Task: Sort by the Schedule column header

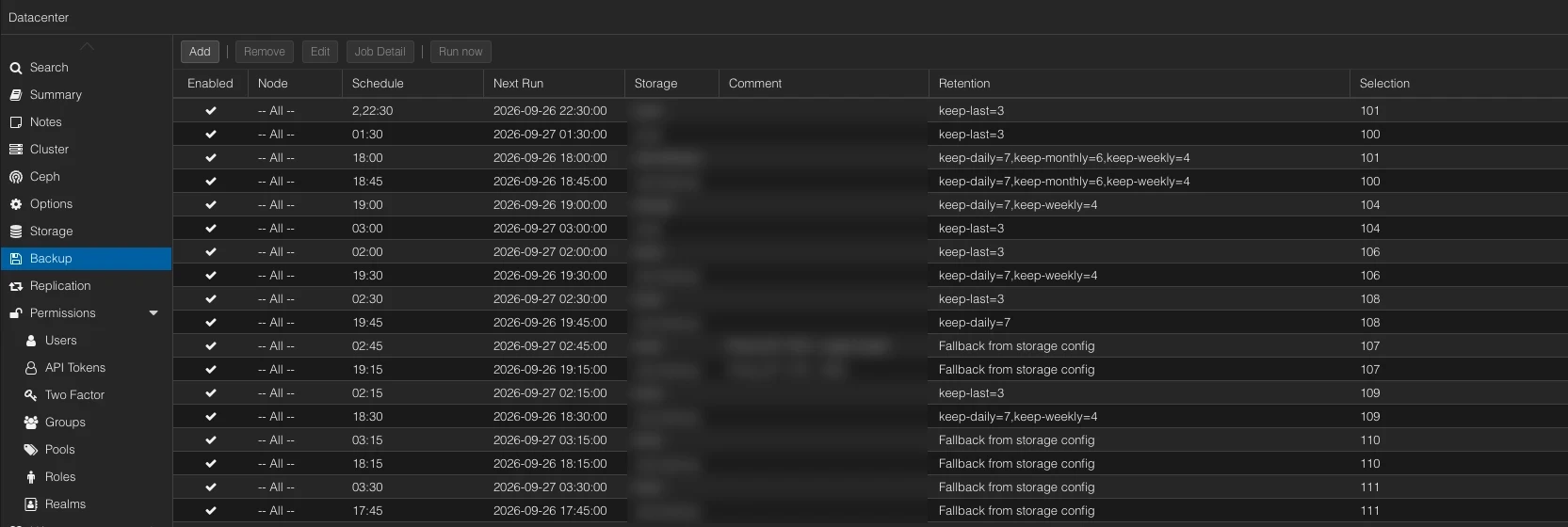Action: tap(412, 84)
